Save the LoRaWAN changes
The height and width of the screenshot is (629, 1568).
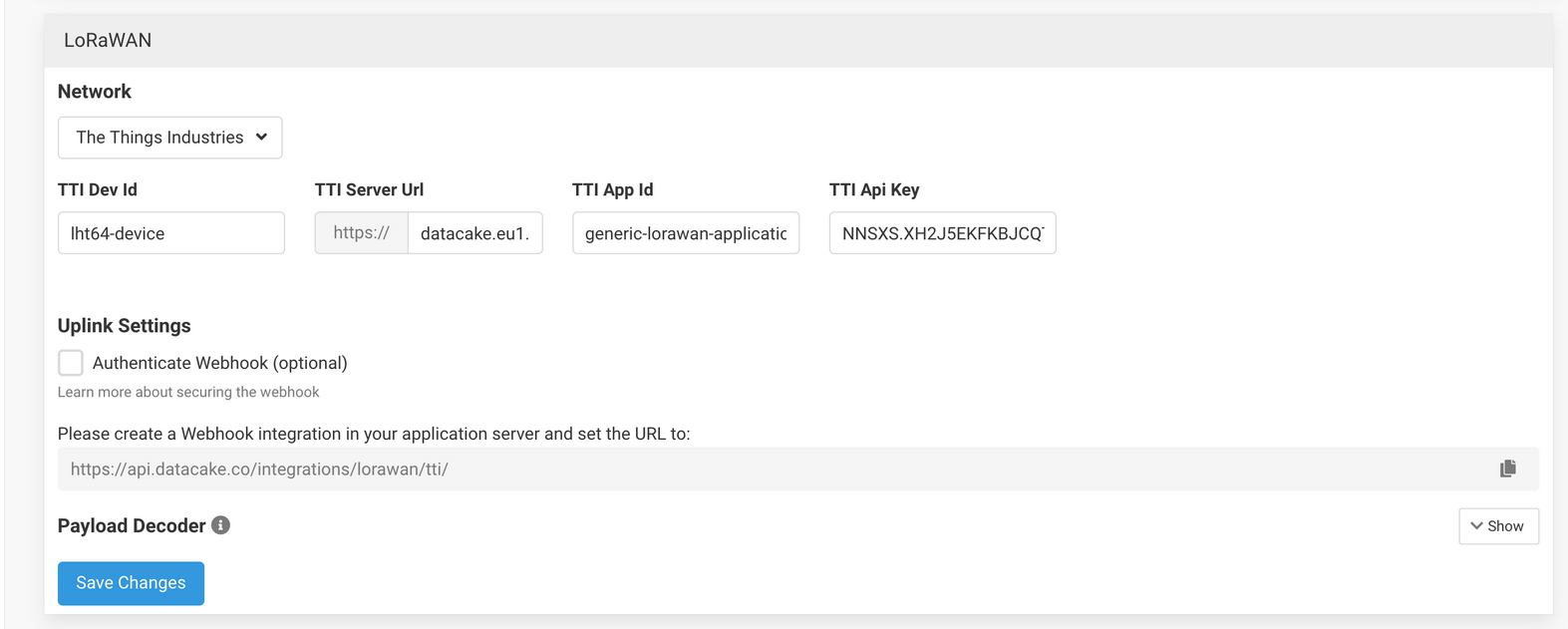131,583
